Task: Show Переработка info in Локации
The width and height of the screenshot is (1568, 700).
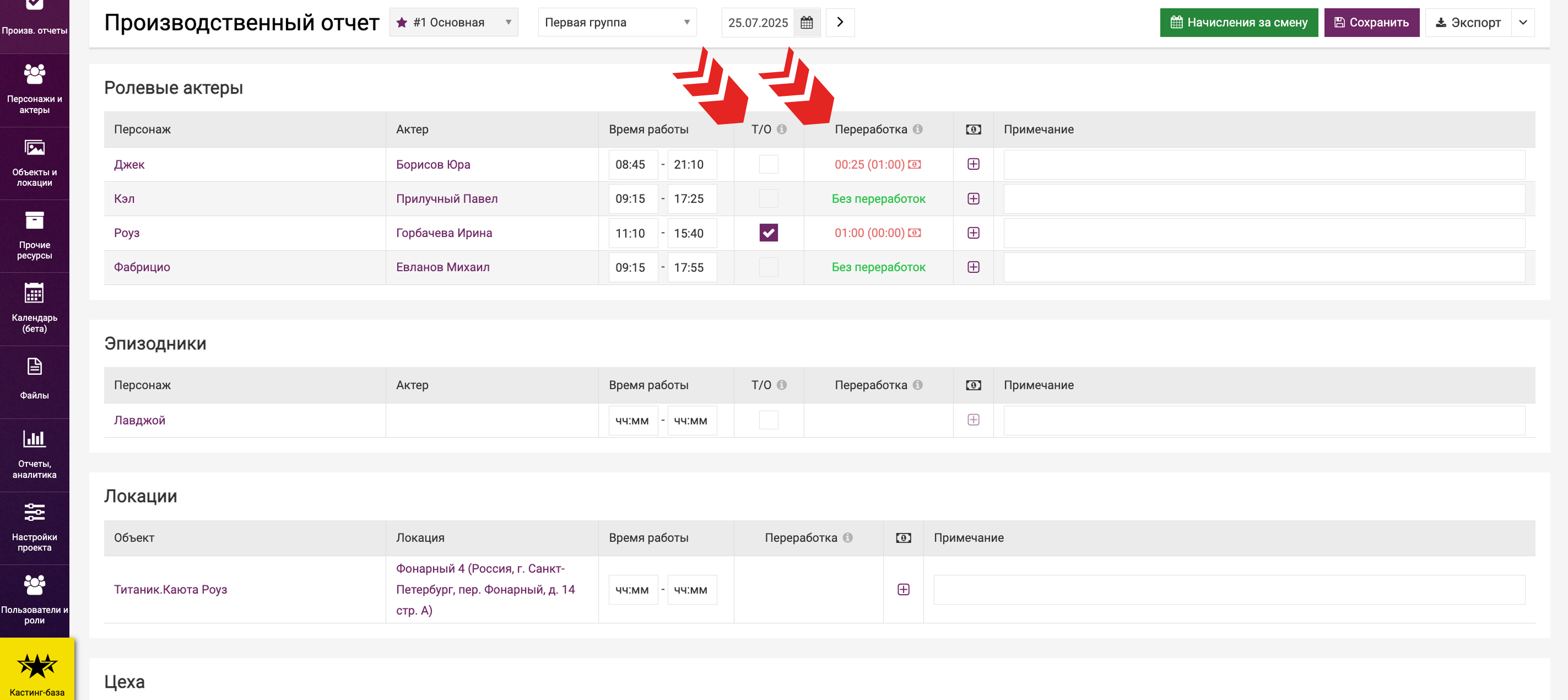Action: click(x=848, y=537)
